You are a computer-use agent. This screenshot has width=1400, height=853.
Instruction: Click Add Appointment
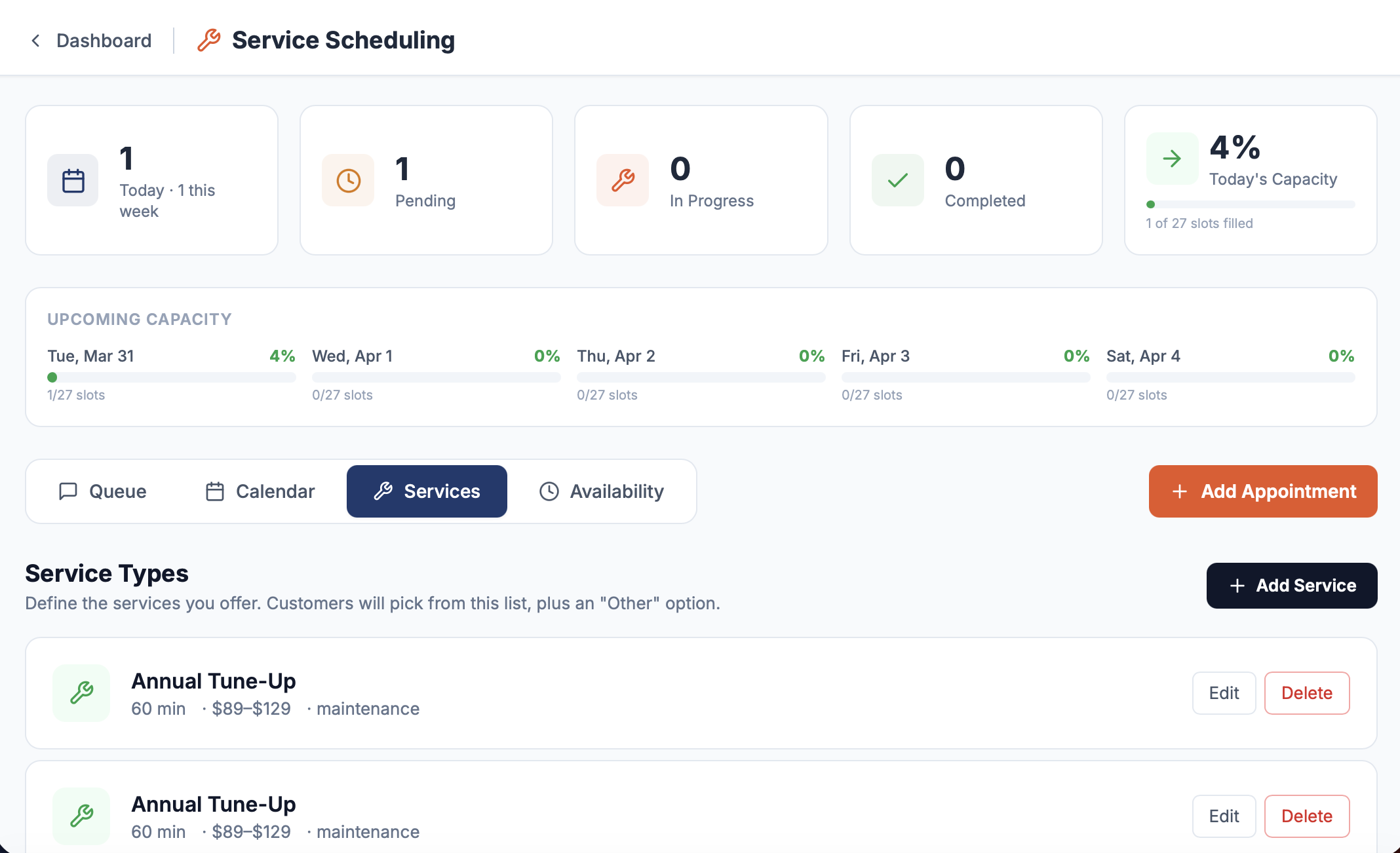1262,491
